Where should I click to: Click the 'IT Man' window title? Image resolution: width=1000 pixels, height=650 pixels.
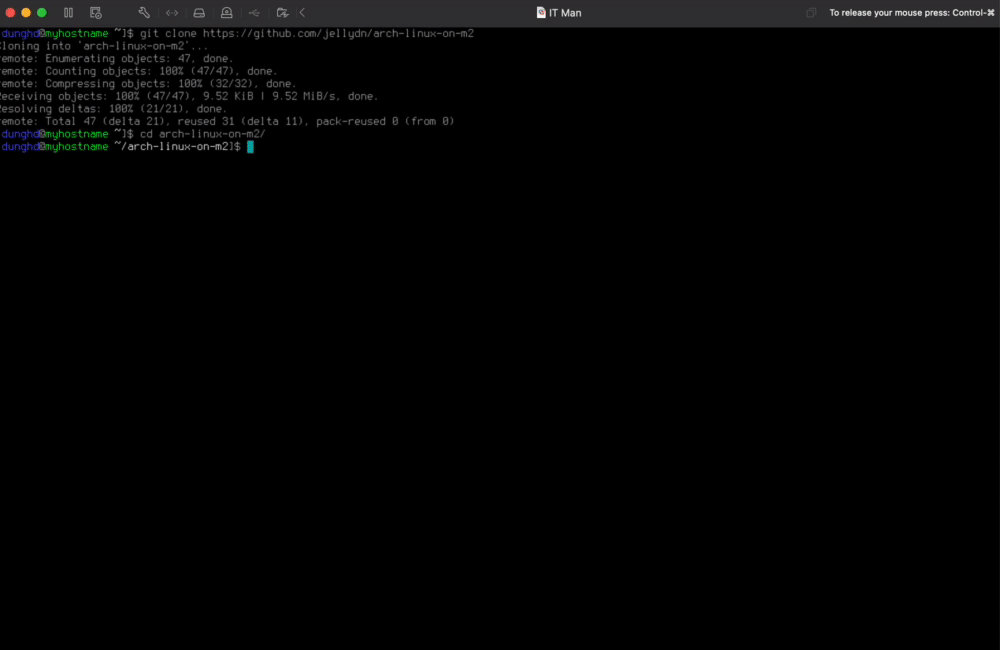(x=564, y=12)
